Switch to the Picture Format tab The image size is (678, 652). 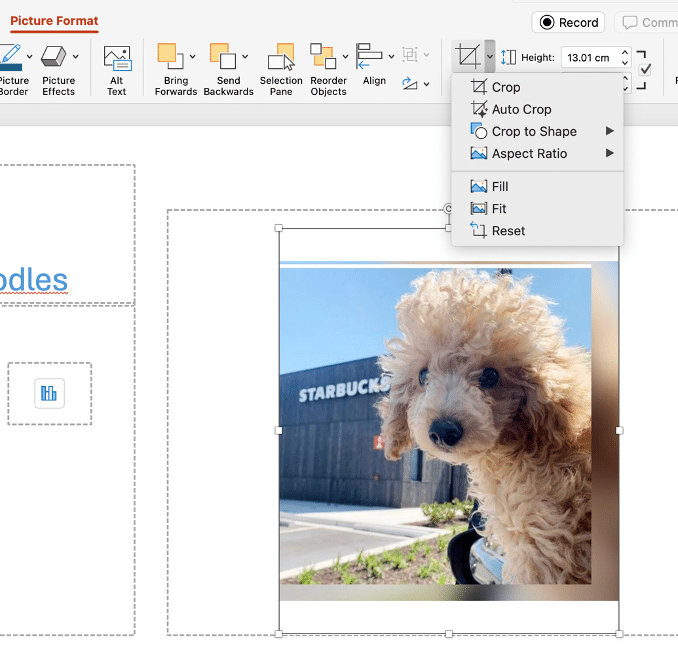(54, 21)
